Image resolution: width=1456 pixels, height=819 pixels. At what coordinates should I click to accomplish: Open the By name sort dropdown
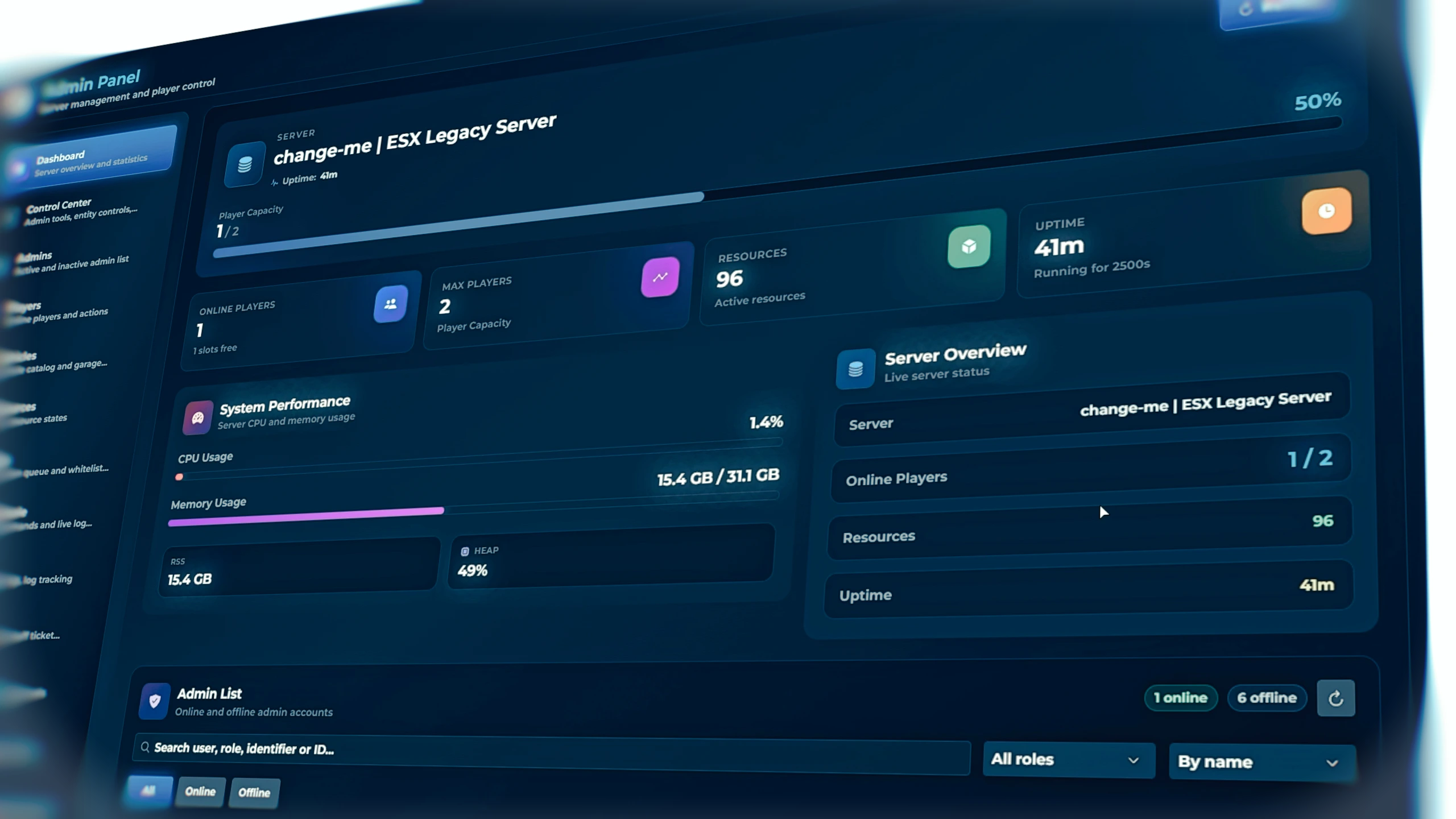[1262, 762]
